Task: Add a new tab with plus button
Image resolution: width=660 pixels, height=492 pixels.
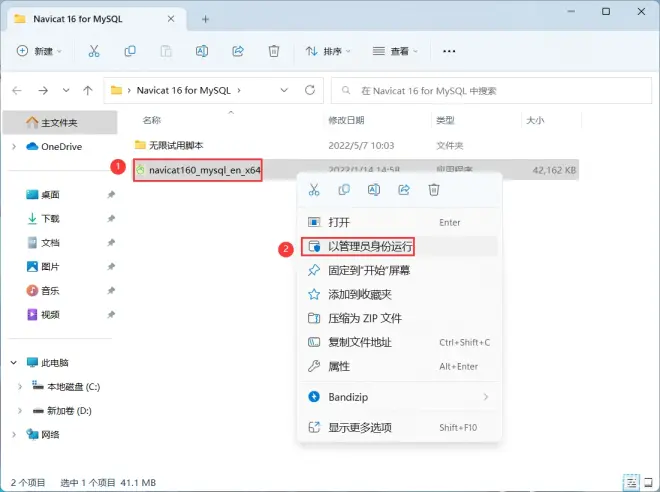Action: (x=205, y=19)
